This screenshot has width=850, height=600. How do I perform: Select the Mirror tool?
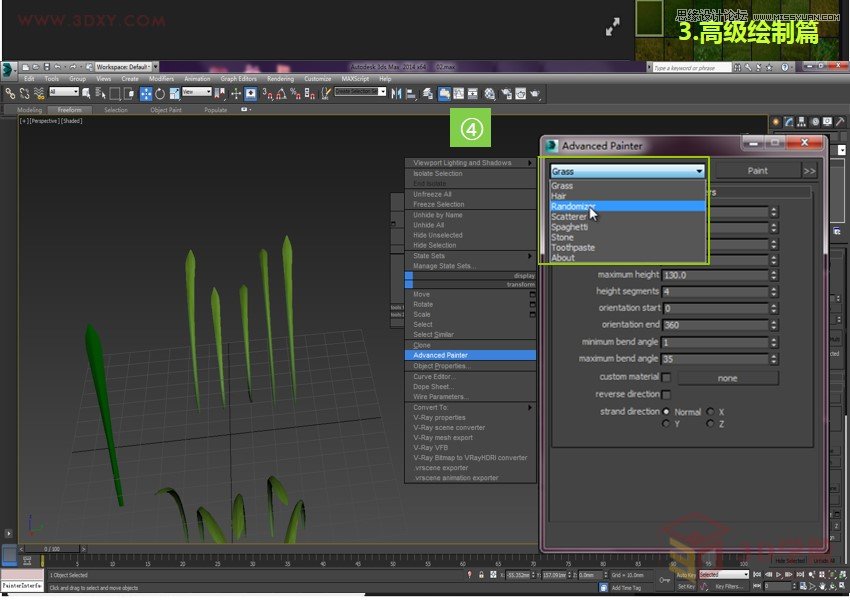tap(394, 92)
